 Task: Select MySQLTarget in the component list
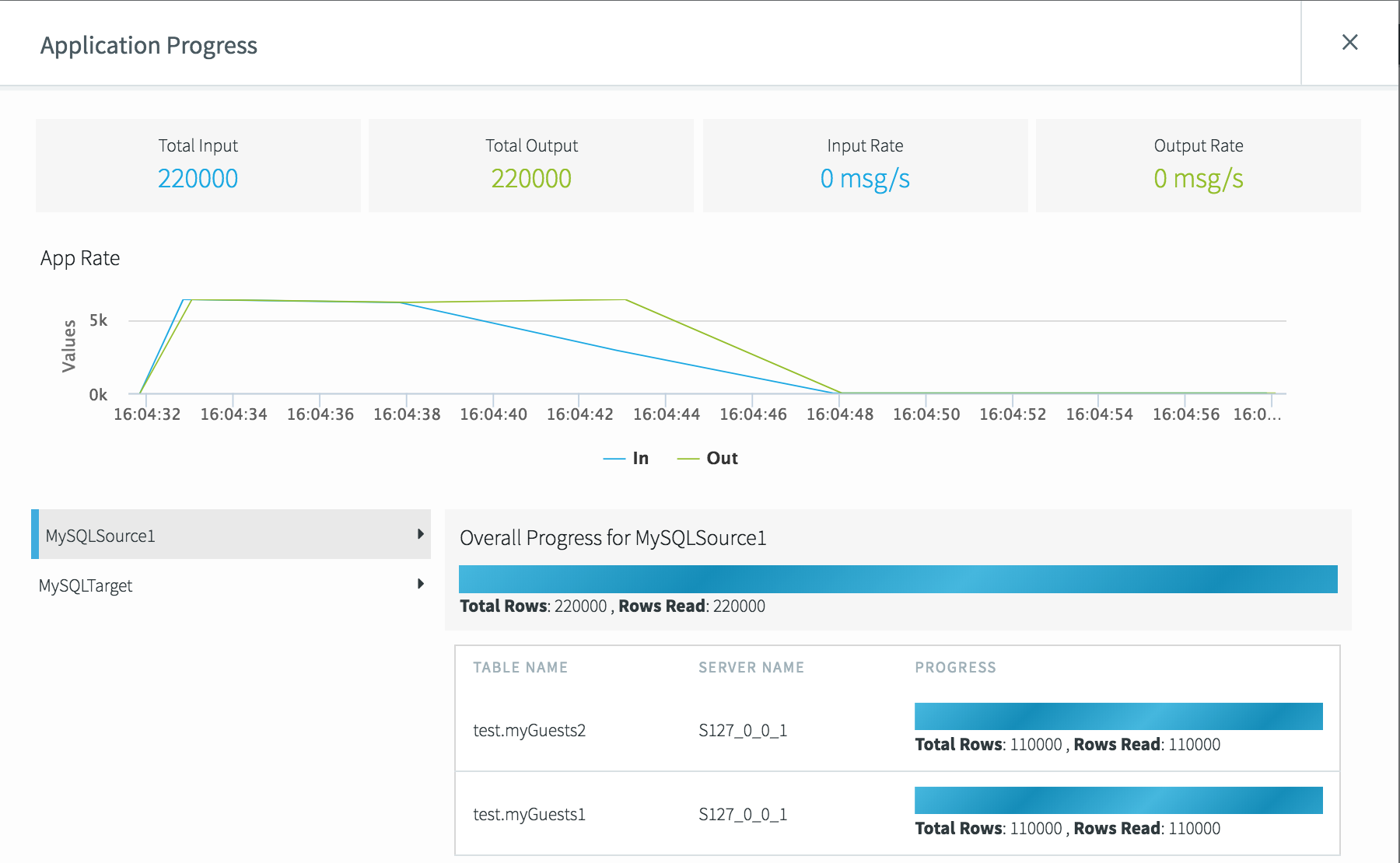(86, 585)
